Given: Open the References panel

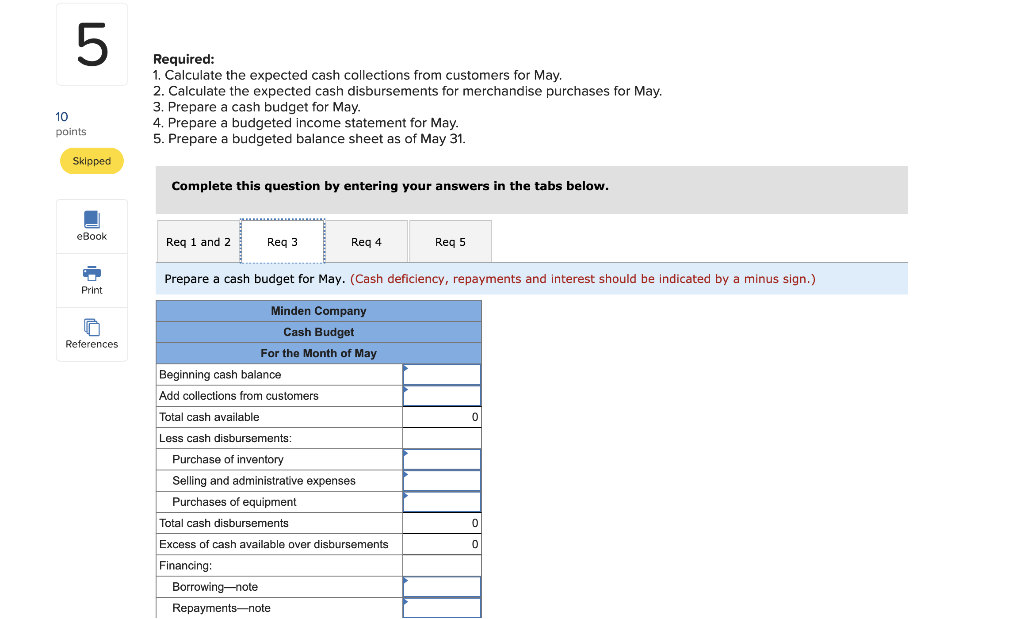Looking at the screenshot, I should [x=91, y=333].
